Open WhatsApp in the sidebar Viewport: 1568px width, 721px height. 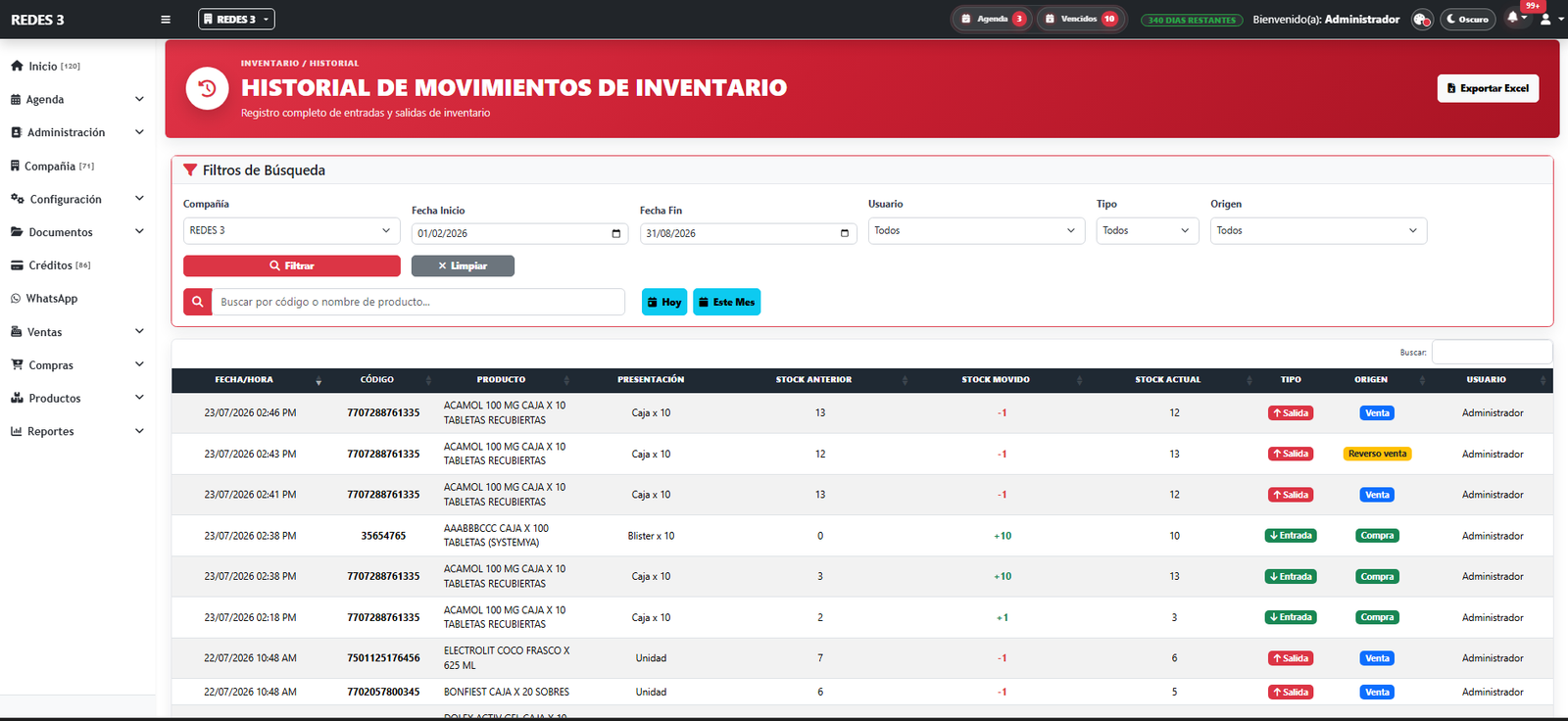coord(44,299)
